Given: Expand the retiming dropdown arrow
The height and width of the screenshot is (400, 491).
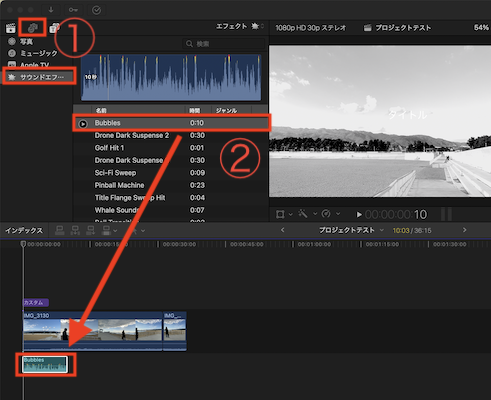Looking at the screenshot, I should (x=338, y=214).
